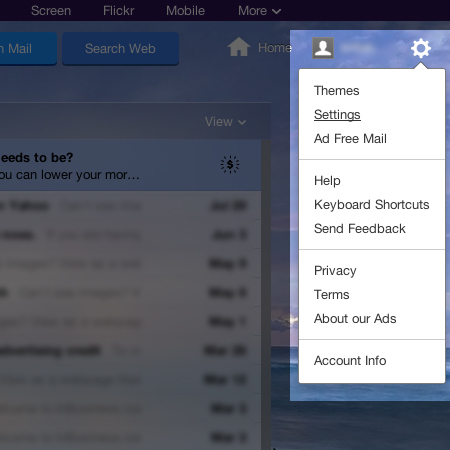
Task: Select Keyboard Shortcuts menu item
Action: coord(372,205)
